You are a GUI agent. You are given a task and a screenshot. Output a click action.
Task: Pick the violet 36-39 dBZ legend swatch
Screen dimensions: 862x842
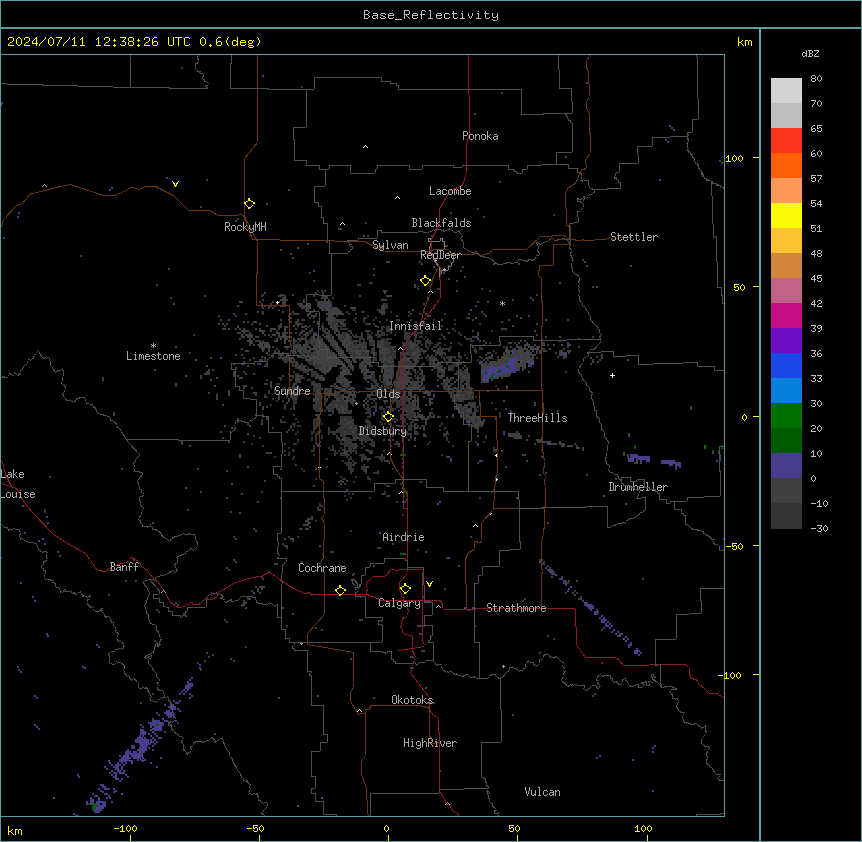pos(786,341)
